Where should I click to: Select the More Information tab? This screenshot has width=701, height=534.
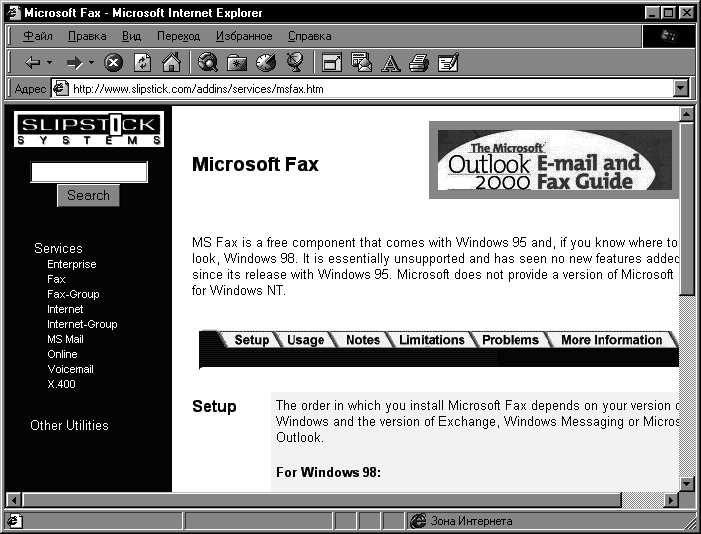pos(611,340)
